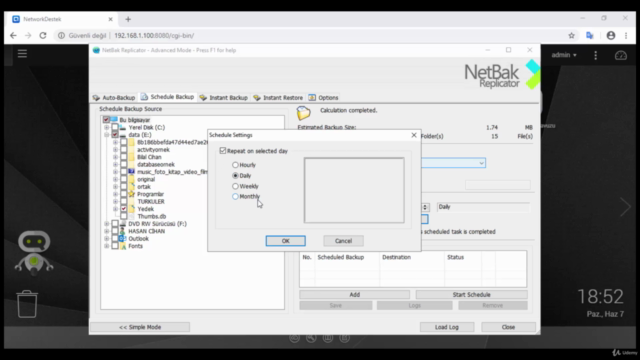Click the browser address bar
The image size is (640, 360).
pos(310,36)
